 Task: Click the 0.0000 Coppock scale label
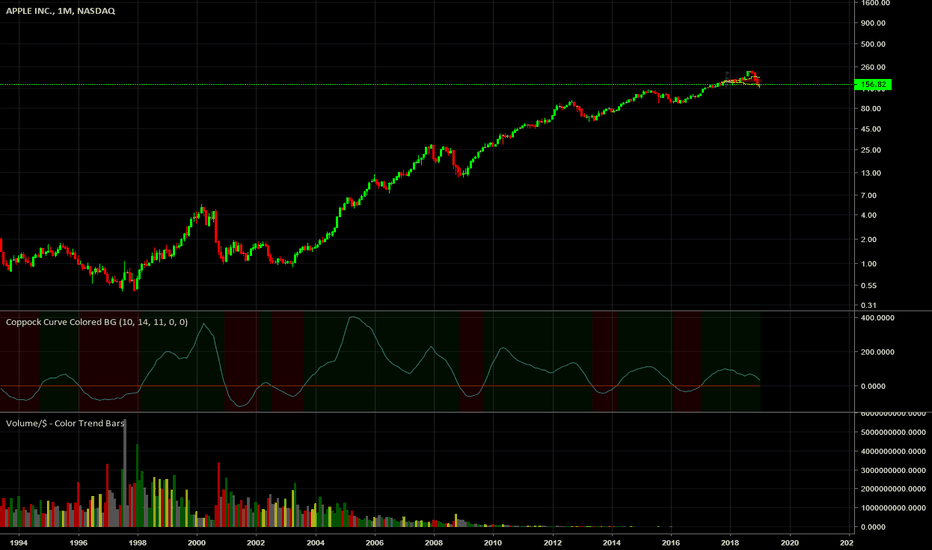pos(873,386)
